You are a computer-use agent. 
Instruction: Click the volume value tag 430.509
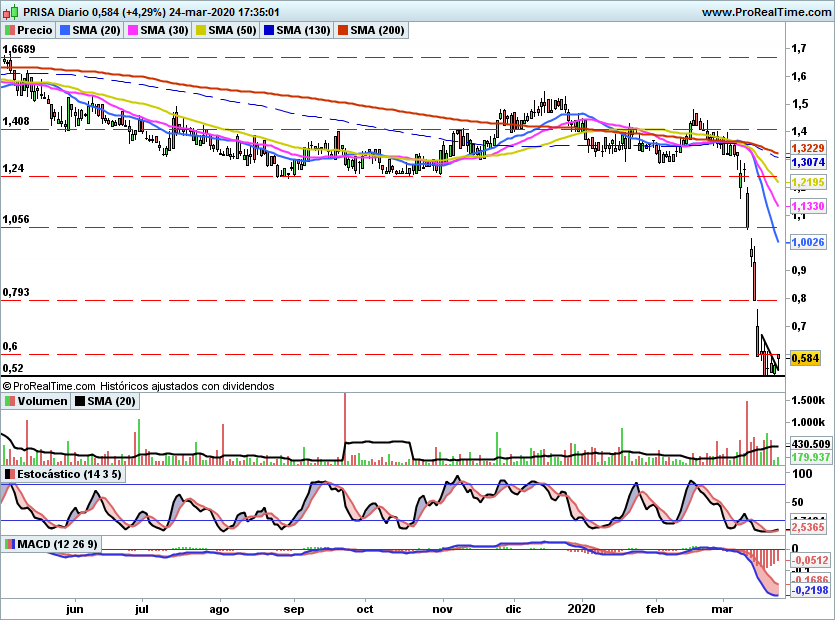point(807,444)
